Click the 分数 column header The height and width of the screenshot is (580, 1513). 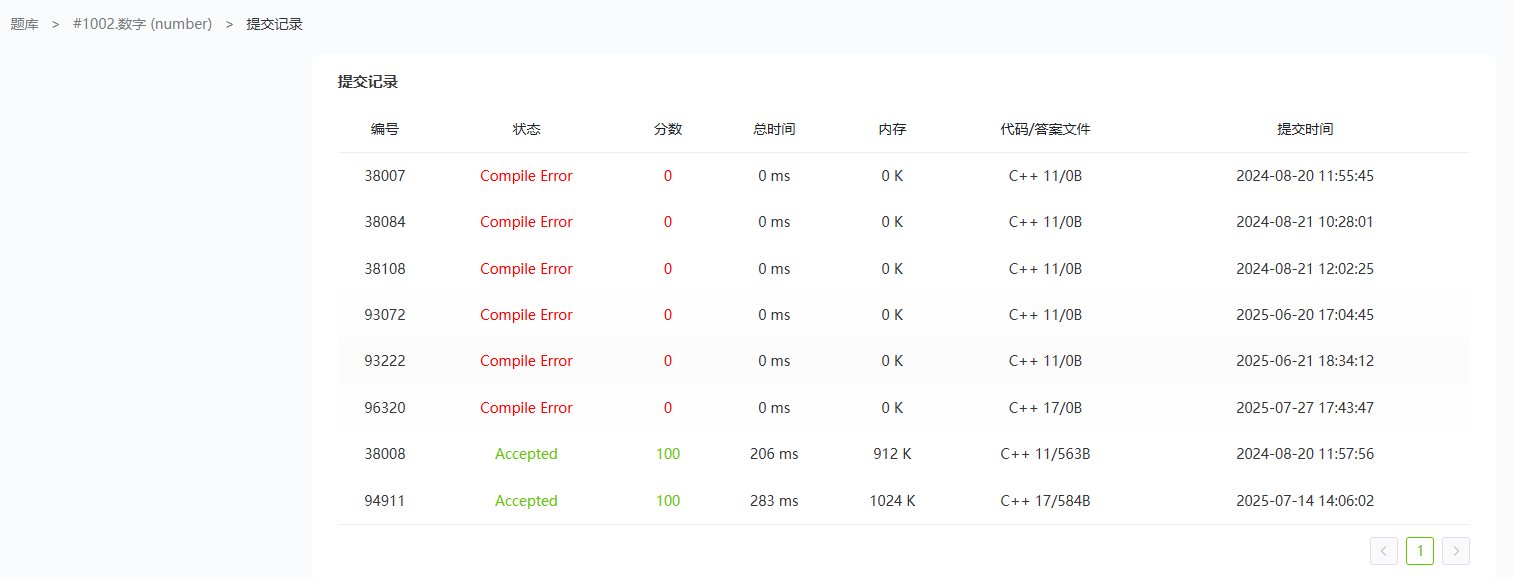click(668, 129)
